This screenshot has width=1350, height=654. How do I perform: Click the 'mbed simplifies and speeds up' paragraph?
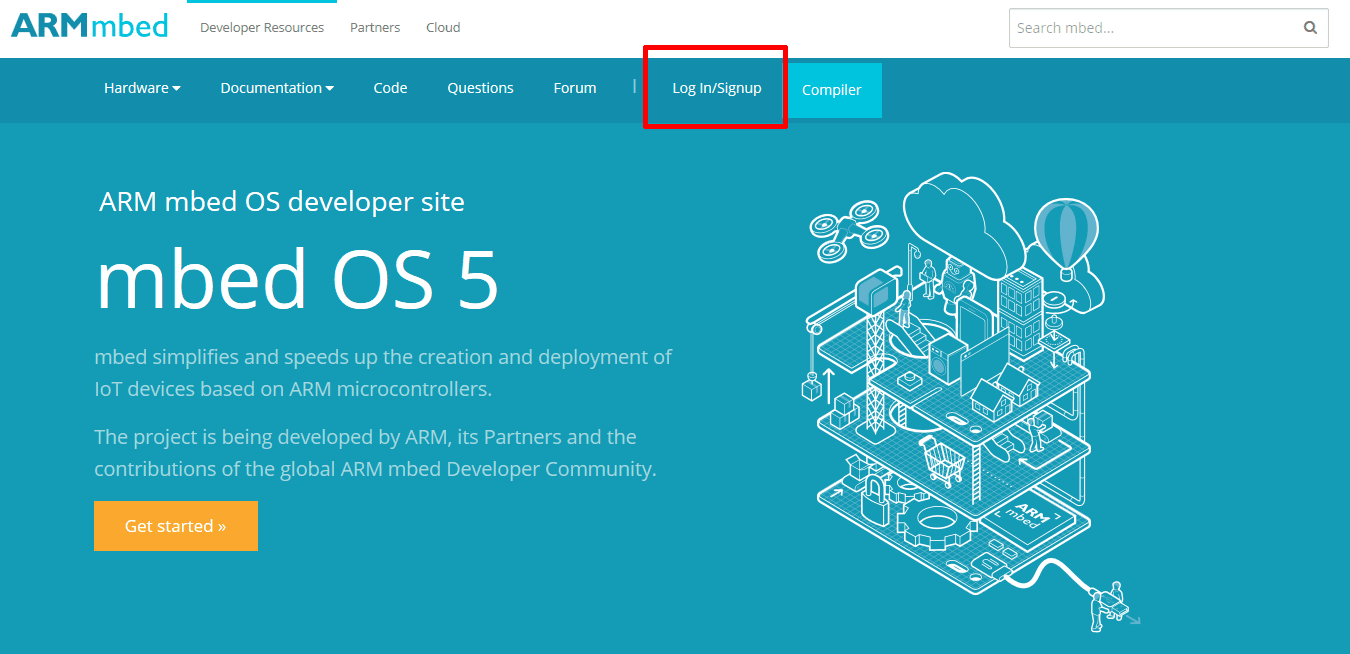click(x=383, y=373)
